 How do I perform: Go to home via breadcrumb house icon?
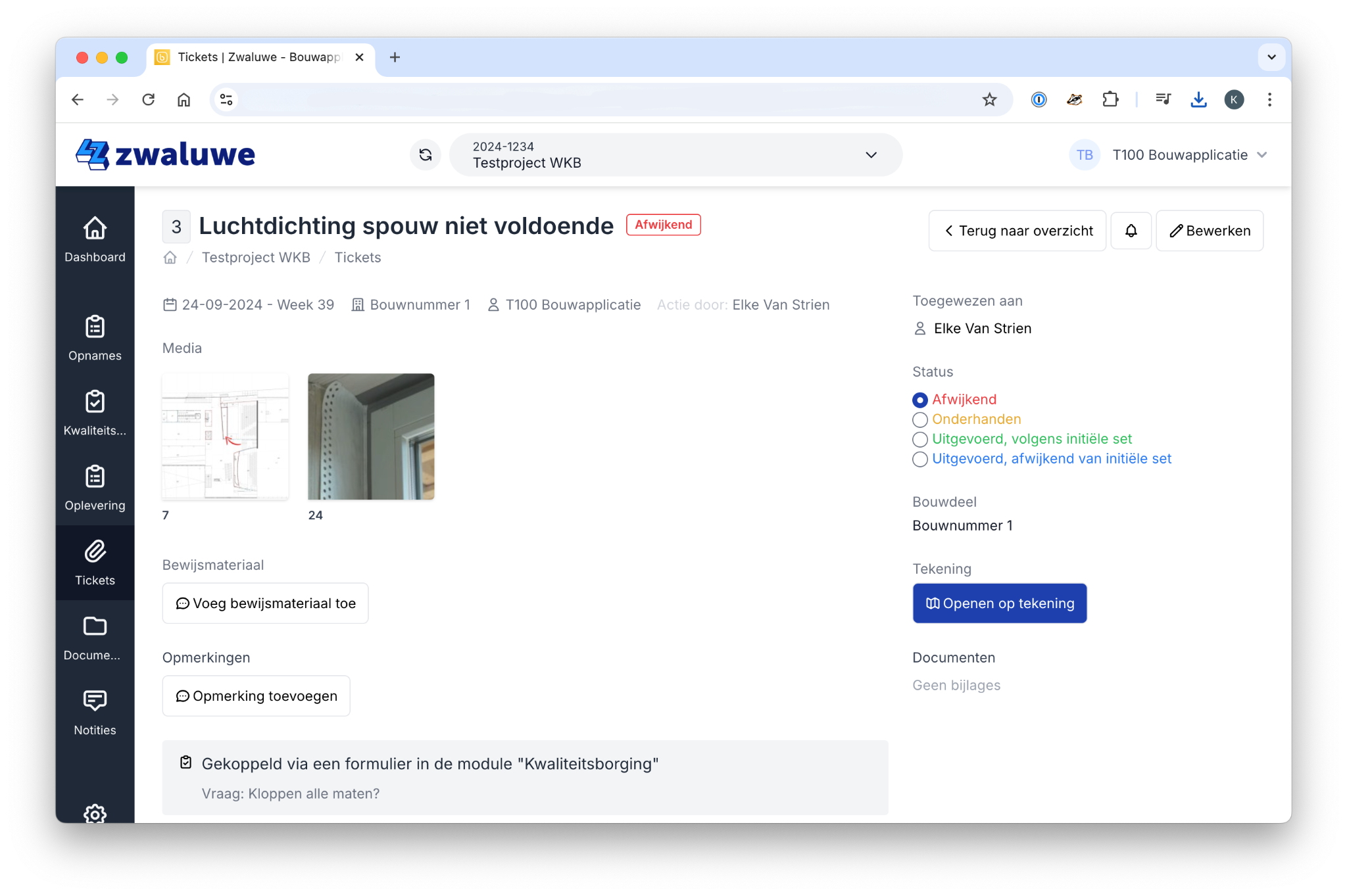click(x=170, y=258)
